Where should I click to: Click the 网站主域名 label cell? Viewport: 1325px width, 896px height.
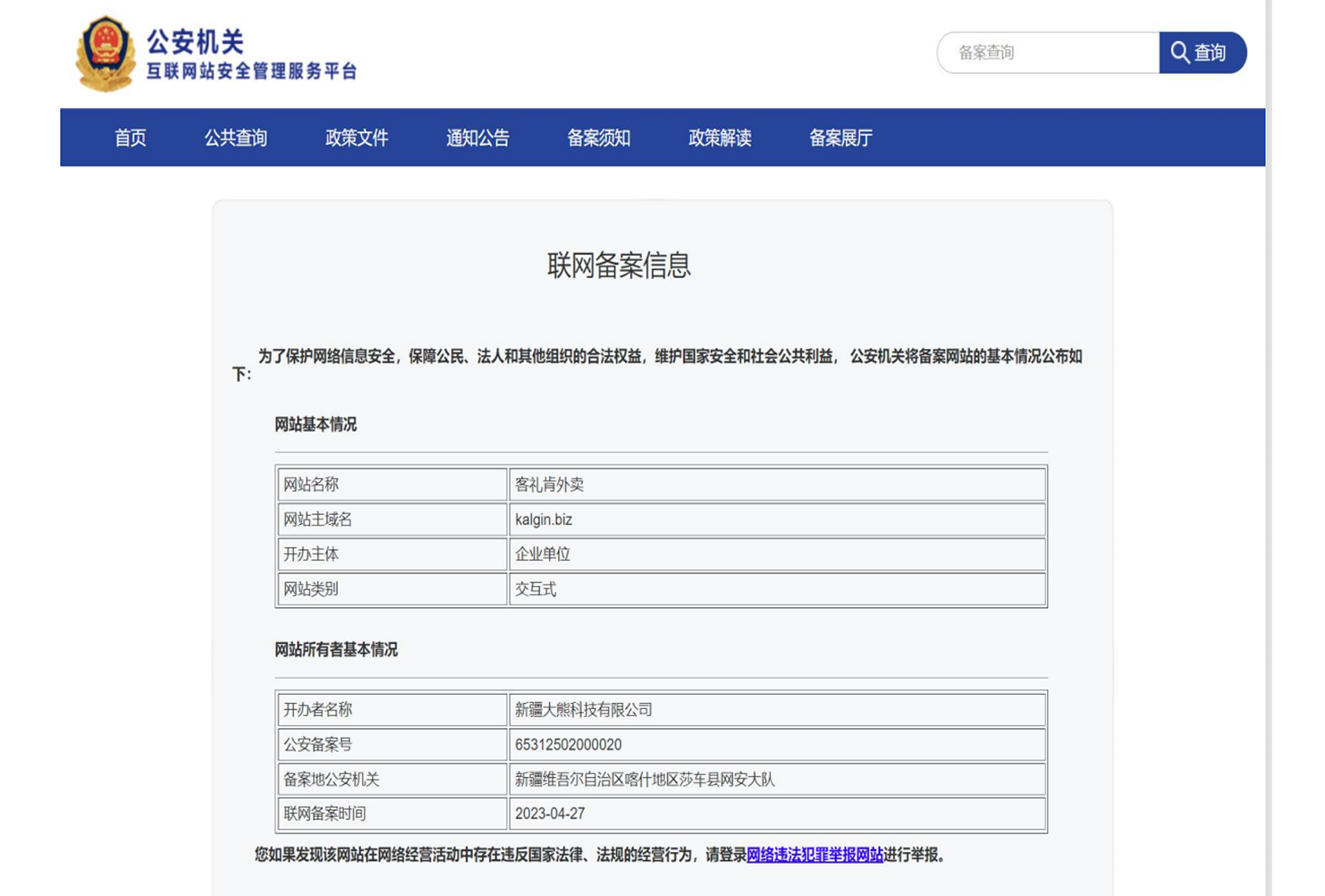click(392, 520)
